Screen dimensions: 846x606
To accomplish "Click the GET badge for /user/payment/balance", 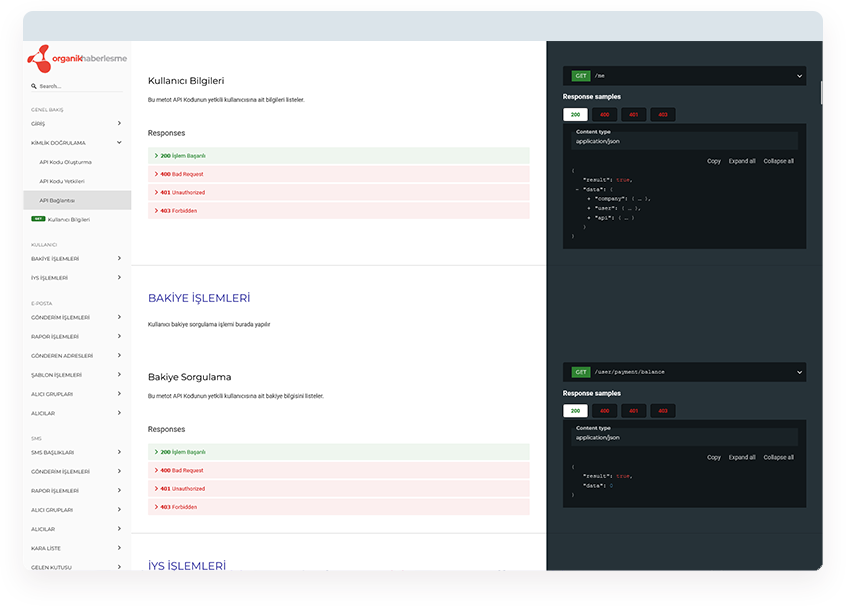I will point(580,372).
